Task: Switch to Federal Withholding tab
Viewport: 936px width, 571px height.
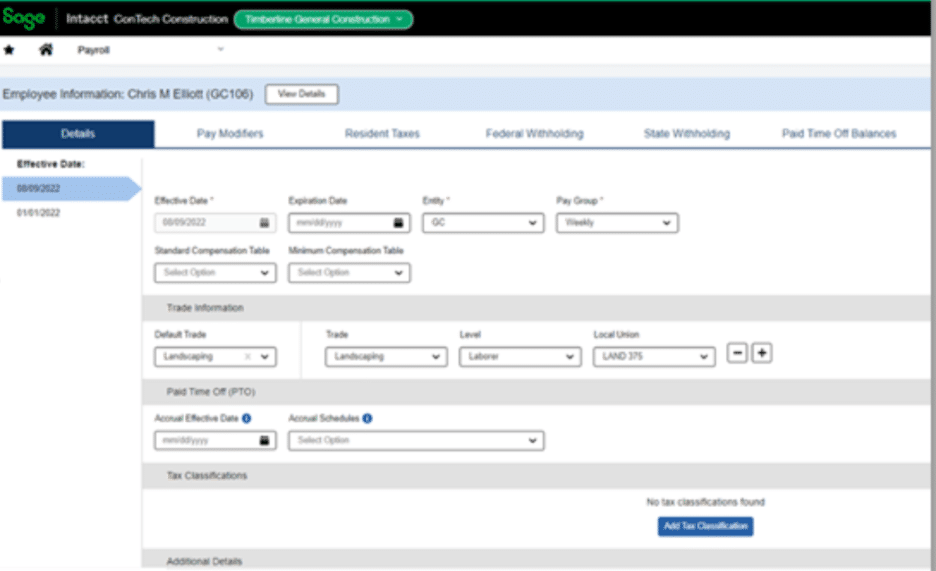Action: [x=534, y=134]
